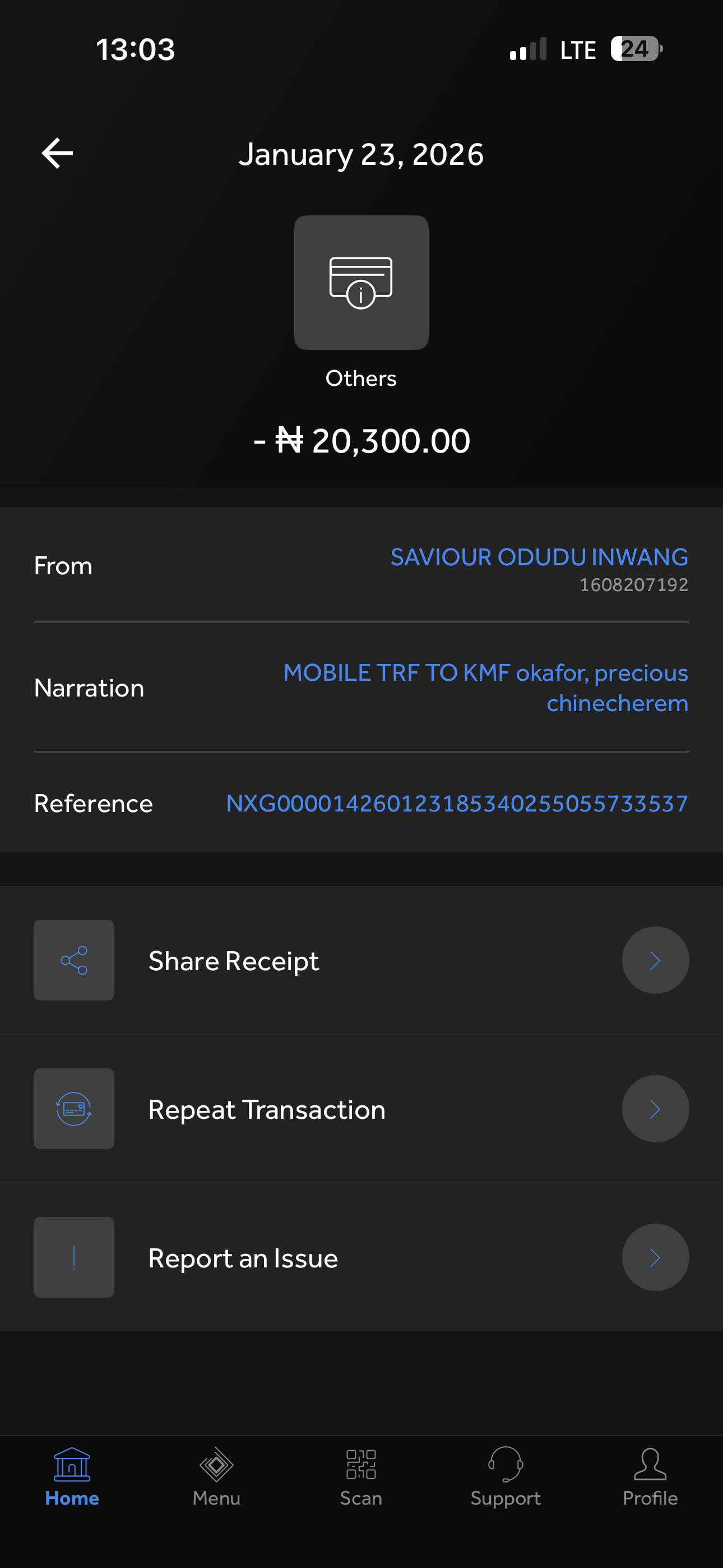Tap the Repeat Transaction card icon
The image size is (723, 1568).
pos(73,1109)
